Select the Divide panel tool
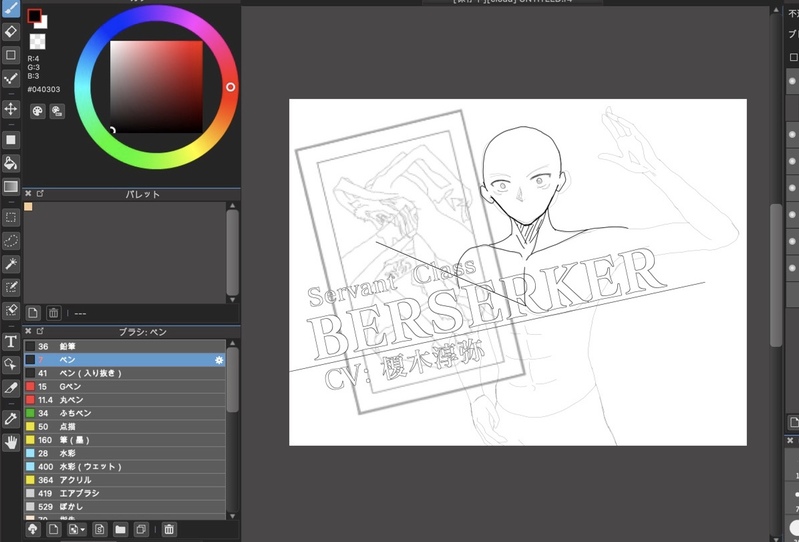 pyautogui.click(x=11, y=388)
